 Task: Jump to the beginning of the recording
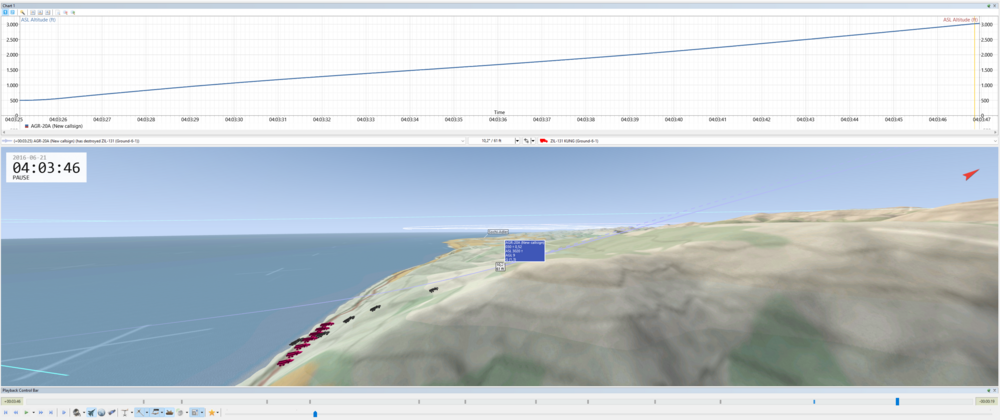click(x=6, y=412)
